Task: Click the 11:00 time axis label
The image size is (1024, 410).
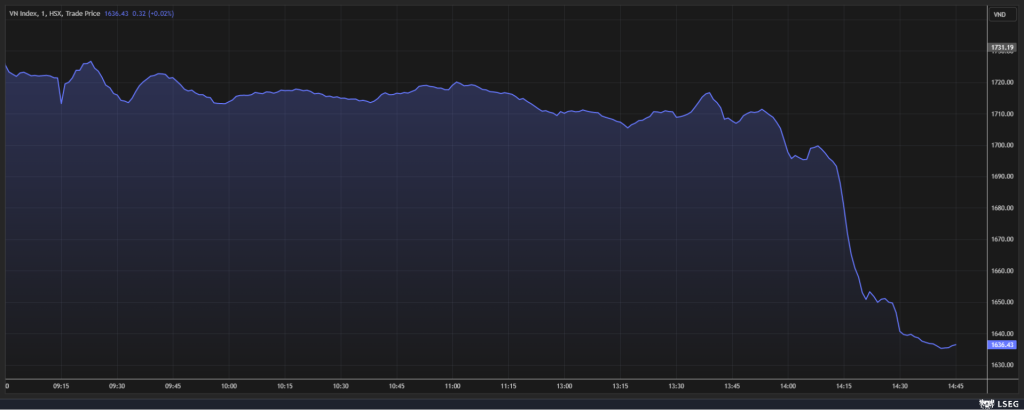Action: [x=452, y=384]
